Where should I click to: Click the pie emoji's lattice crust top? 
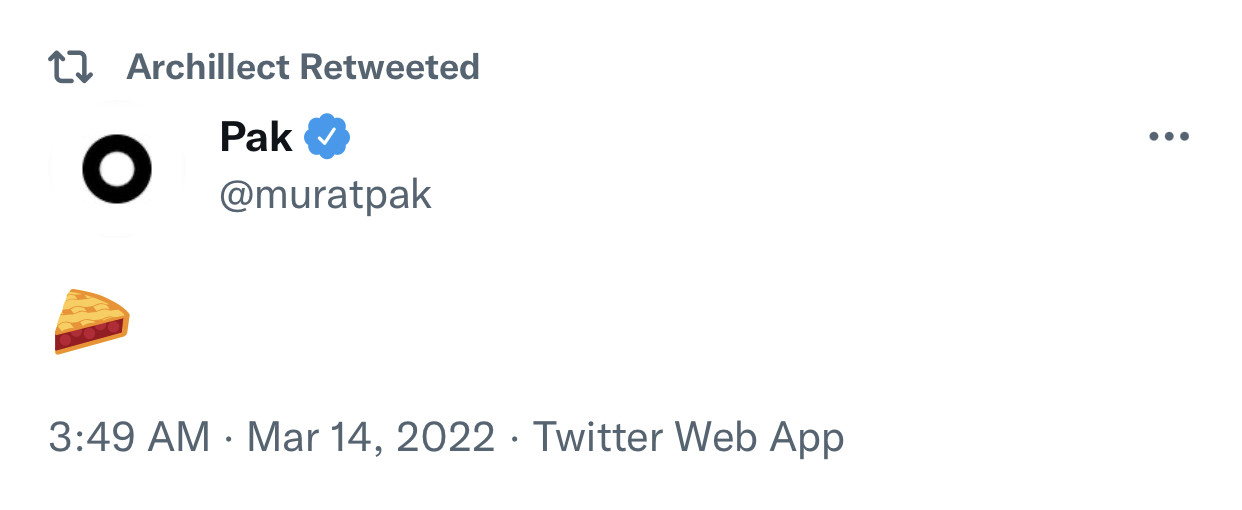(89, 307)
